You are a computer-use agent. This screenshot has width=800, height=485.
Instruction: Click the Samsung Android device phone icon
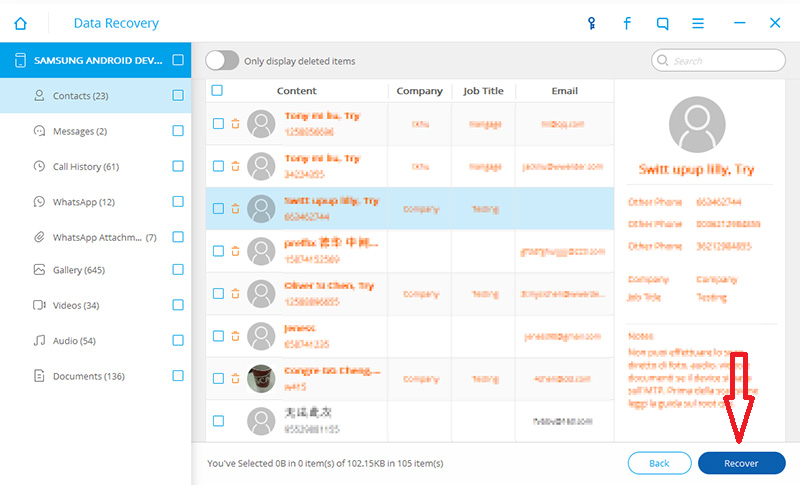pos(20,60)
